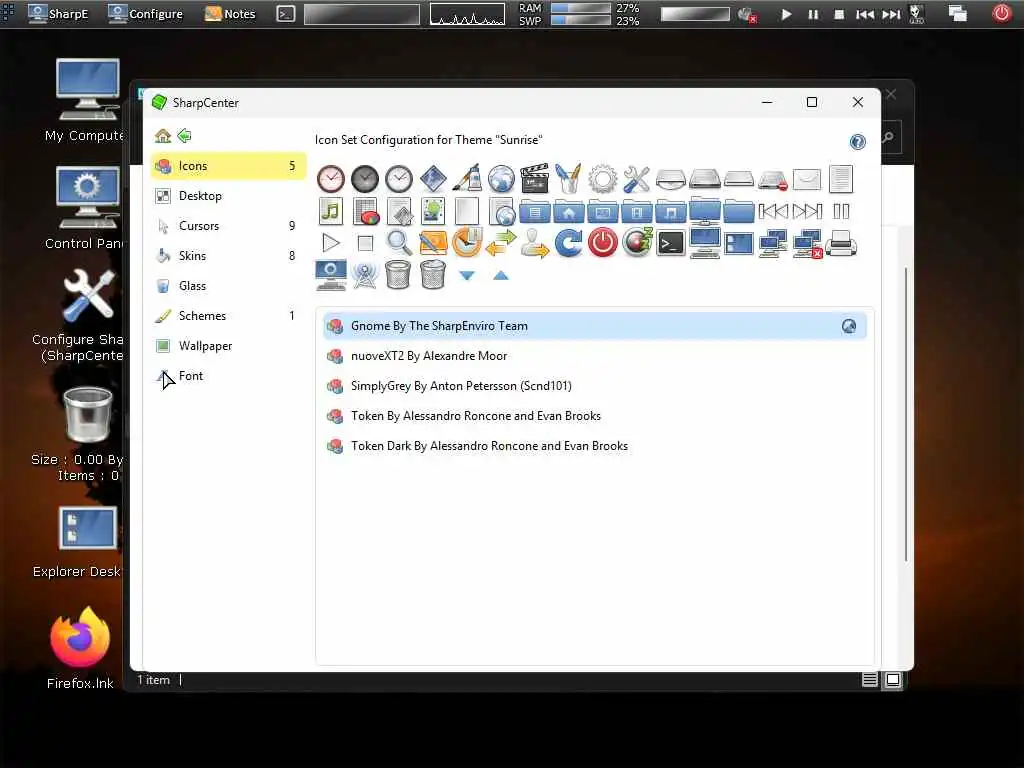
Task: Open the Wallpaper section
Action: tap(227, 346)
